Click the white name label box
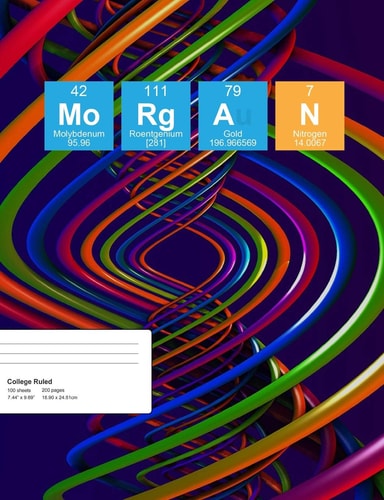 tap(76, 372)
